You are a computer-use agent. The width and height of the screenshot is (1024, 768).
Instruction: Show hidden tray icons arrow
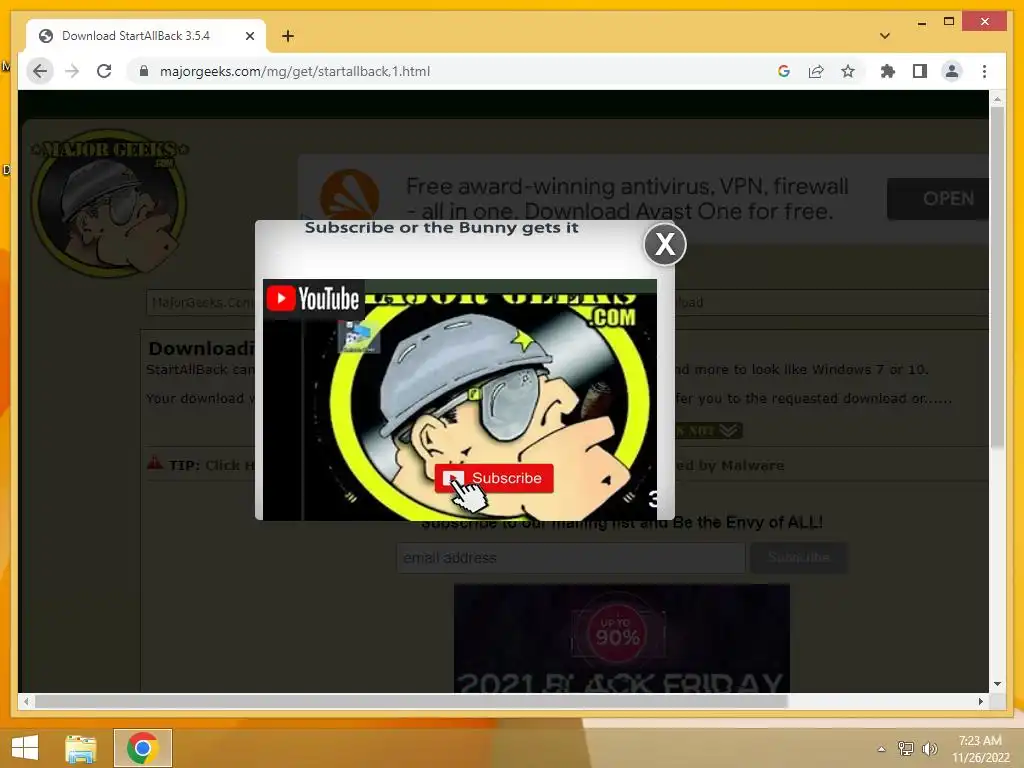coord(881,749)
